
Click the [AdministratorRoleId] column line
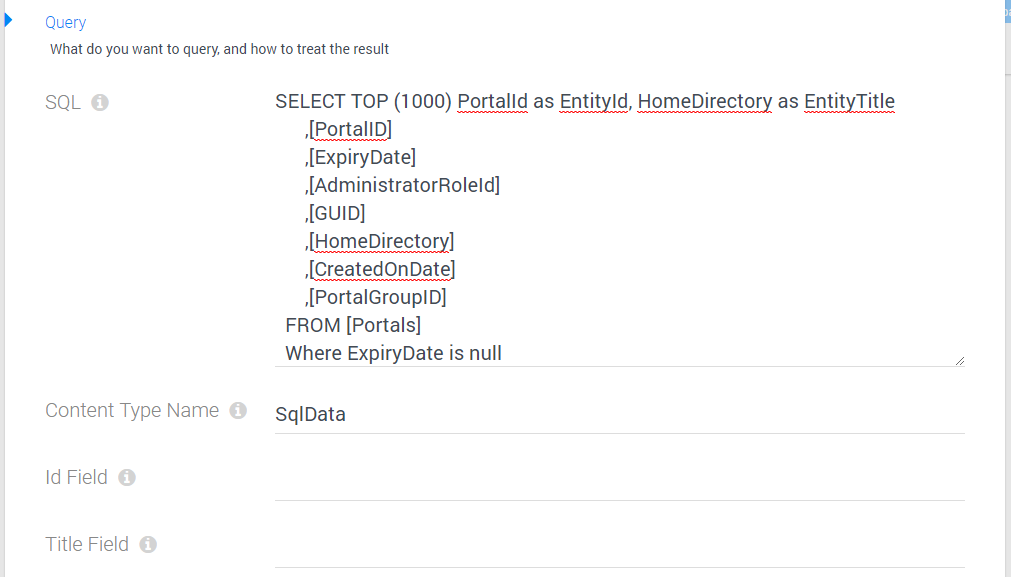pyautogui.click(x=402, y=186)
